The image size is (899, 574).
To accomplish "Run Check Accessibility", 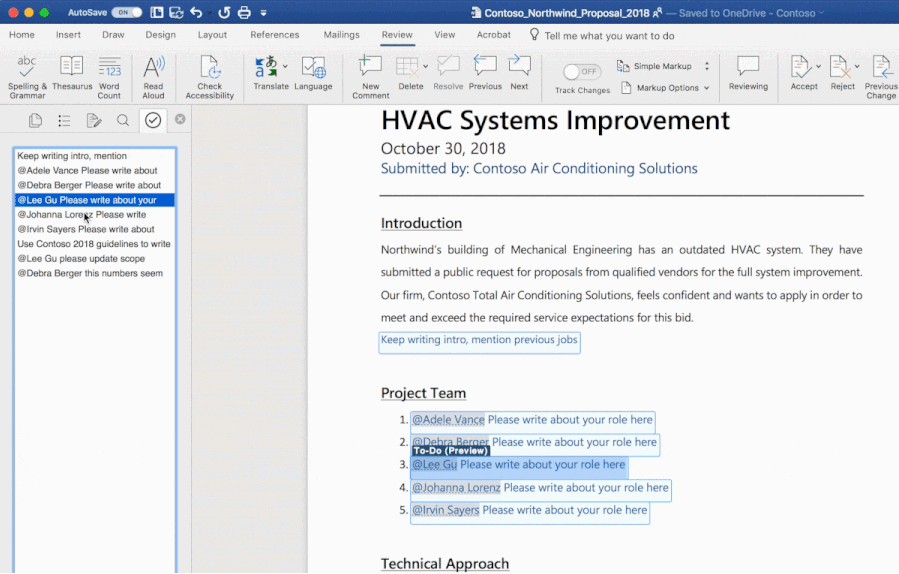I will click(209, 77).
